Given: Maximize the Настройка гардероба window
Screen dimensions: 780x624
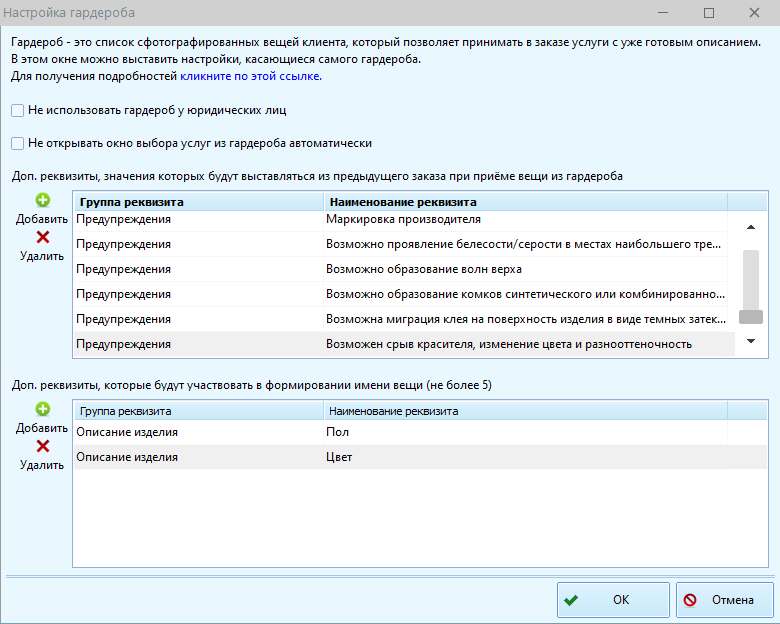Looking at the screenshot, I should pyautogui.click(x=709, y=12).
